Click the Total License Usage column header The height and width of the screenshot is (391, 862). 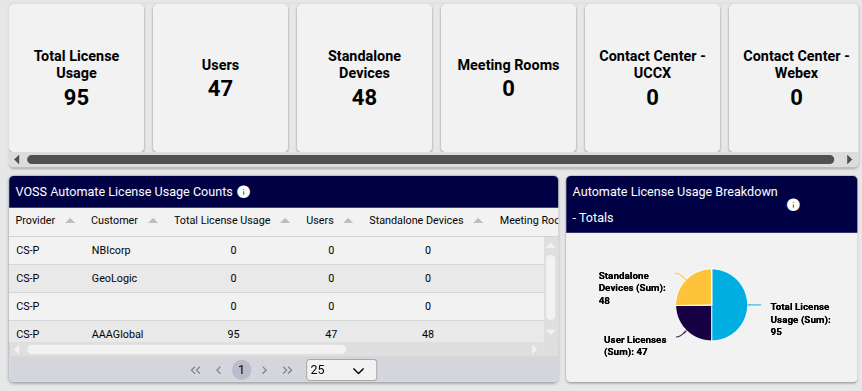point(222,221)
